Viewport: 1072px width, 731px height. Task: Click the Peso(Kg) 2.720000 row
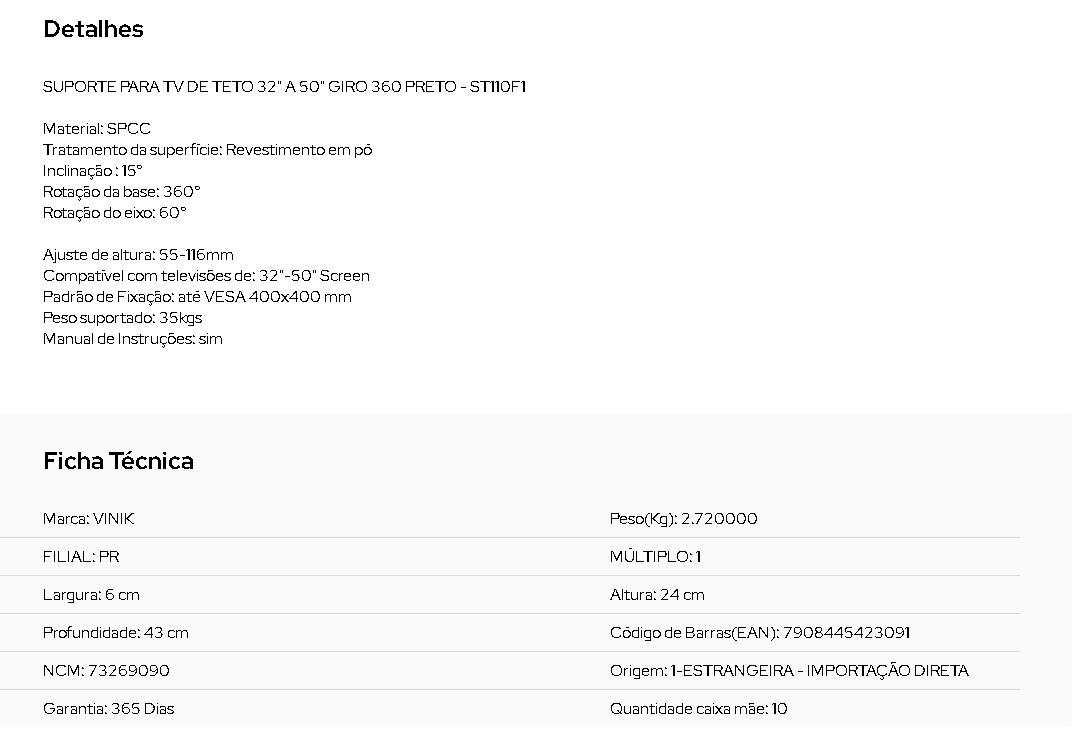(x=683, y=519)
